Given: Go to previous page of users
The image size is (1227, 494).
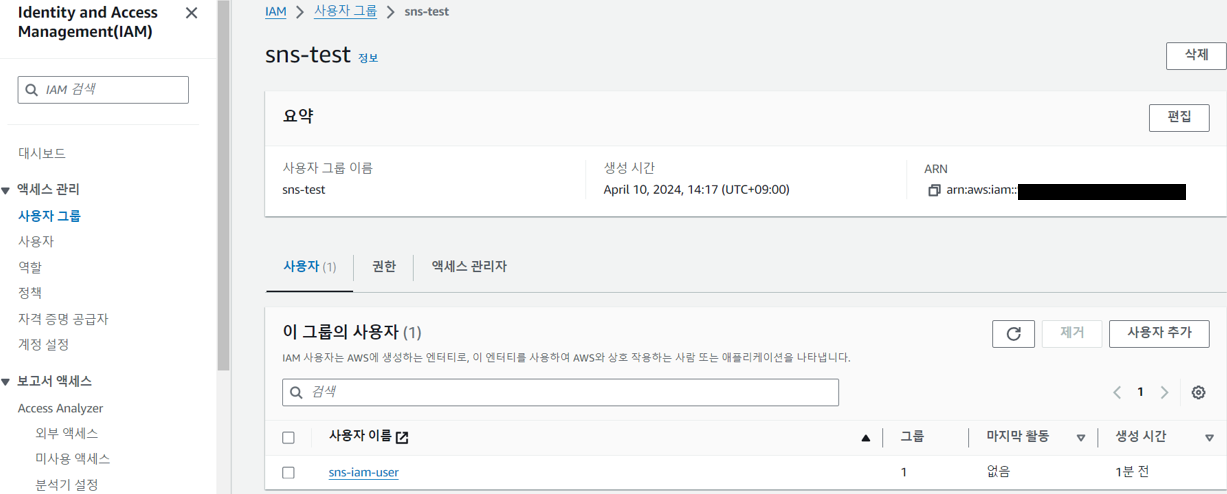Looking at the screenshot, I should click(x=1117, y=393).
